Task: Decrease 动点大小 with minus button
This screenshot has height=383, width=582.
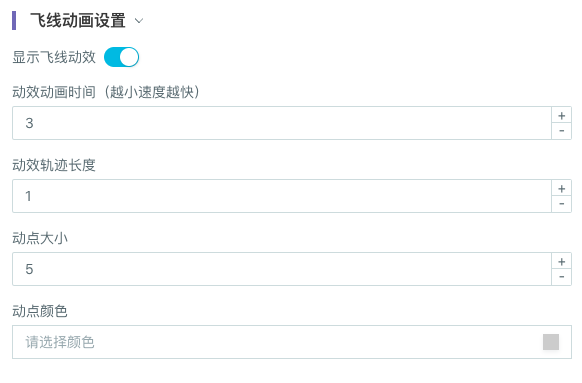Action: pos(562,277)
